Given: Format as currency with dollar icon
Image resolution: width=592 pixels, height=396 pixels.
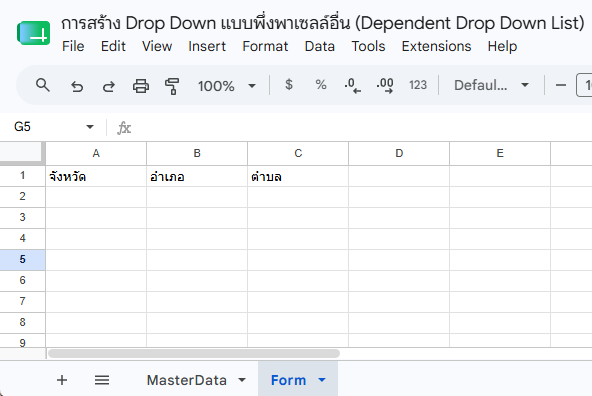Looking at the screenshot, I should 289,85.
